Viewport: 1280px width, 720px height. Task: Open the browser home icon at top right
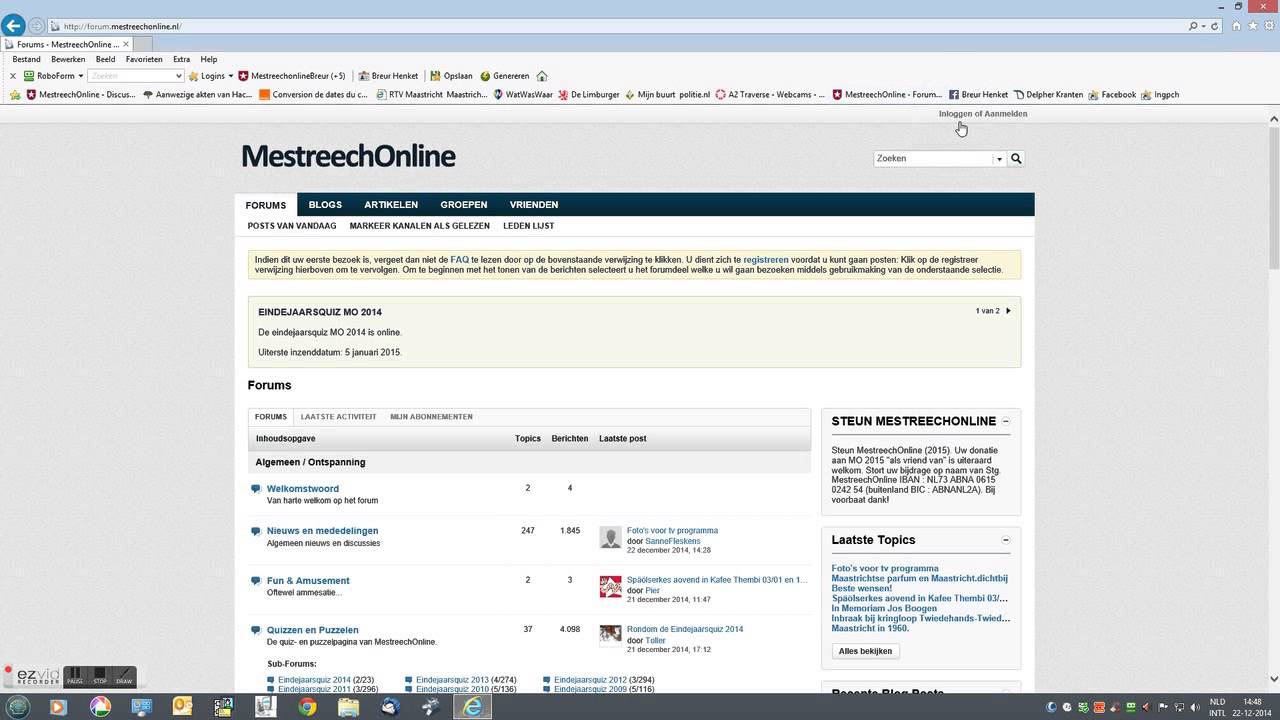coord(1237,26)
